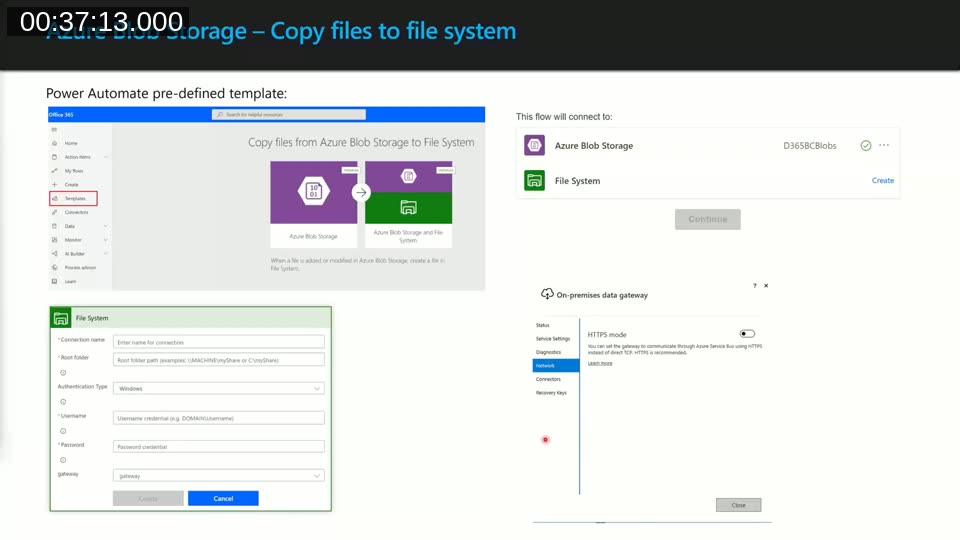Open Connectors in the sidebar
This screenshot has width=960, height=540.
click(x=77, y=212)
